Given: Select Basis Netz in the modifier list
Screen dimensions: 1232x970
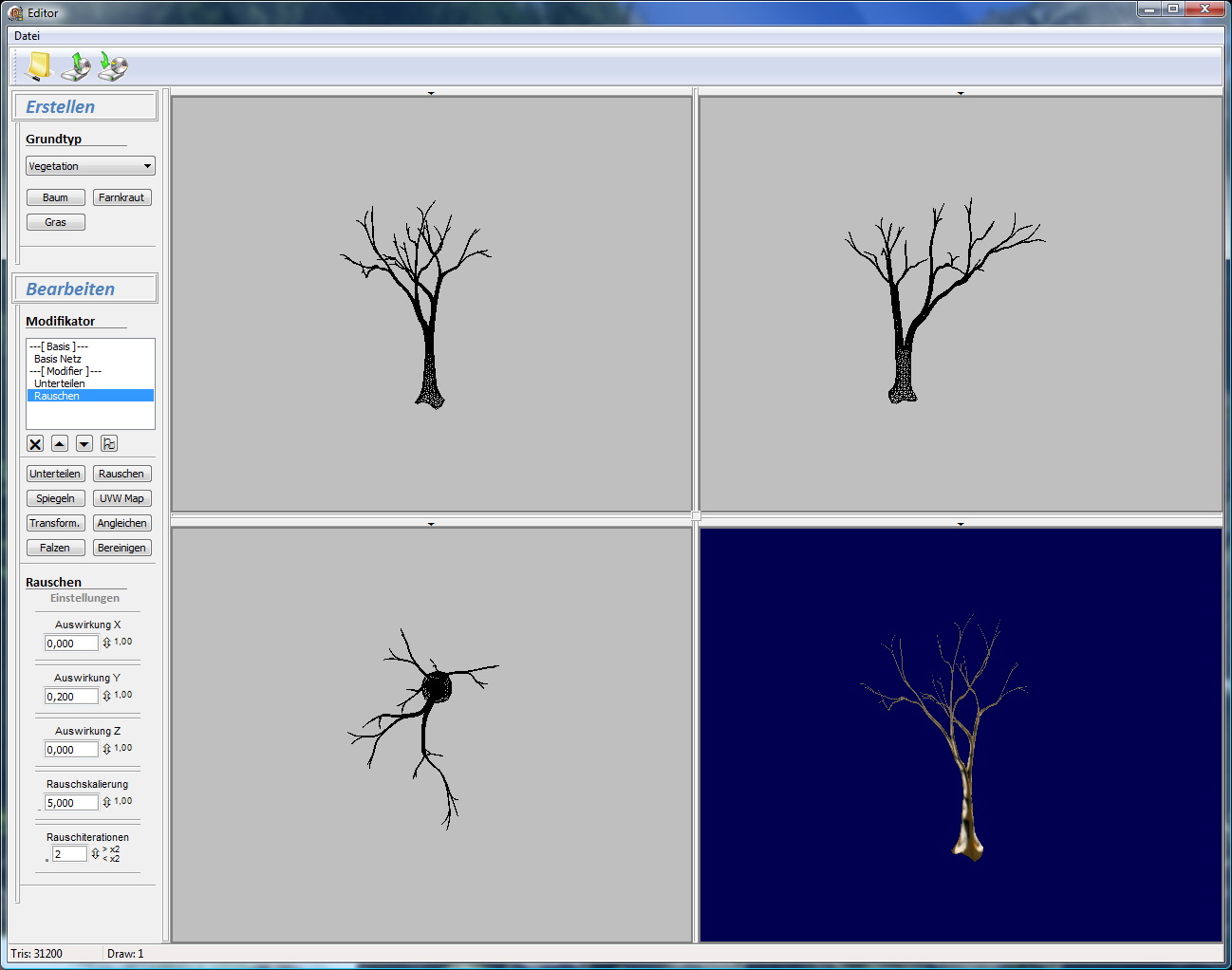Looking at the screenshot, I should pyautogui.click(x=57, y=359).
